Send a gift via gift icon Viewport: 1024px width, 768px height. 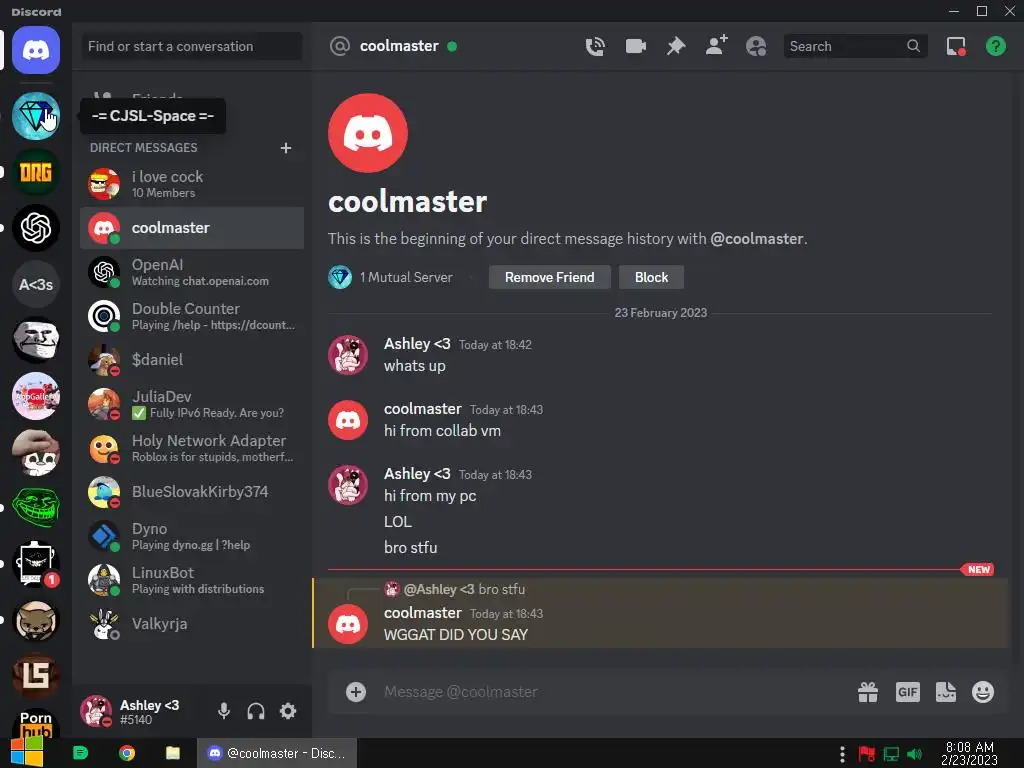coord(868,692)
